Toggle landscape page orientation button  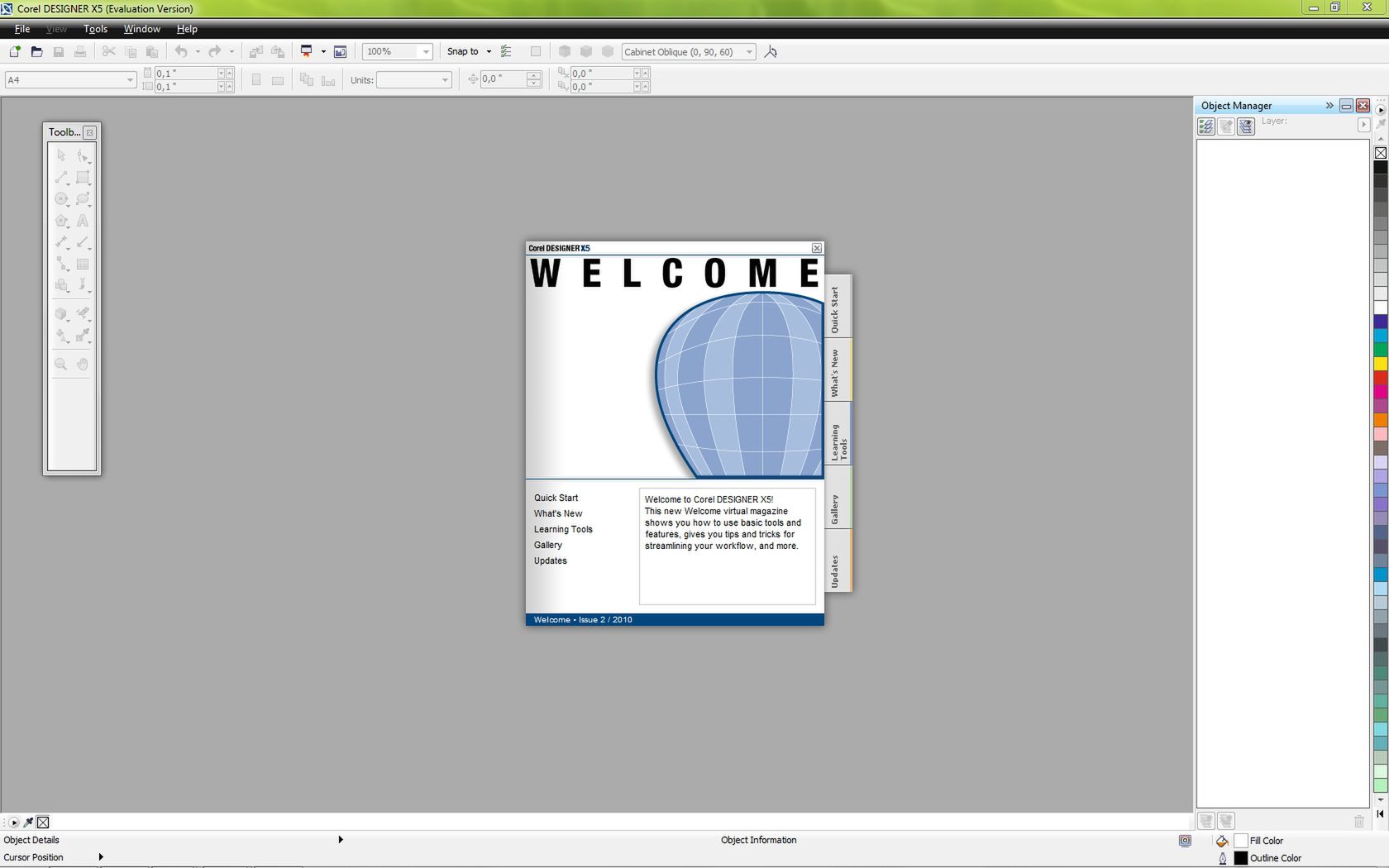coord(278,80)
